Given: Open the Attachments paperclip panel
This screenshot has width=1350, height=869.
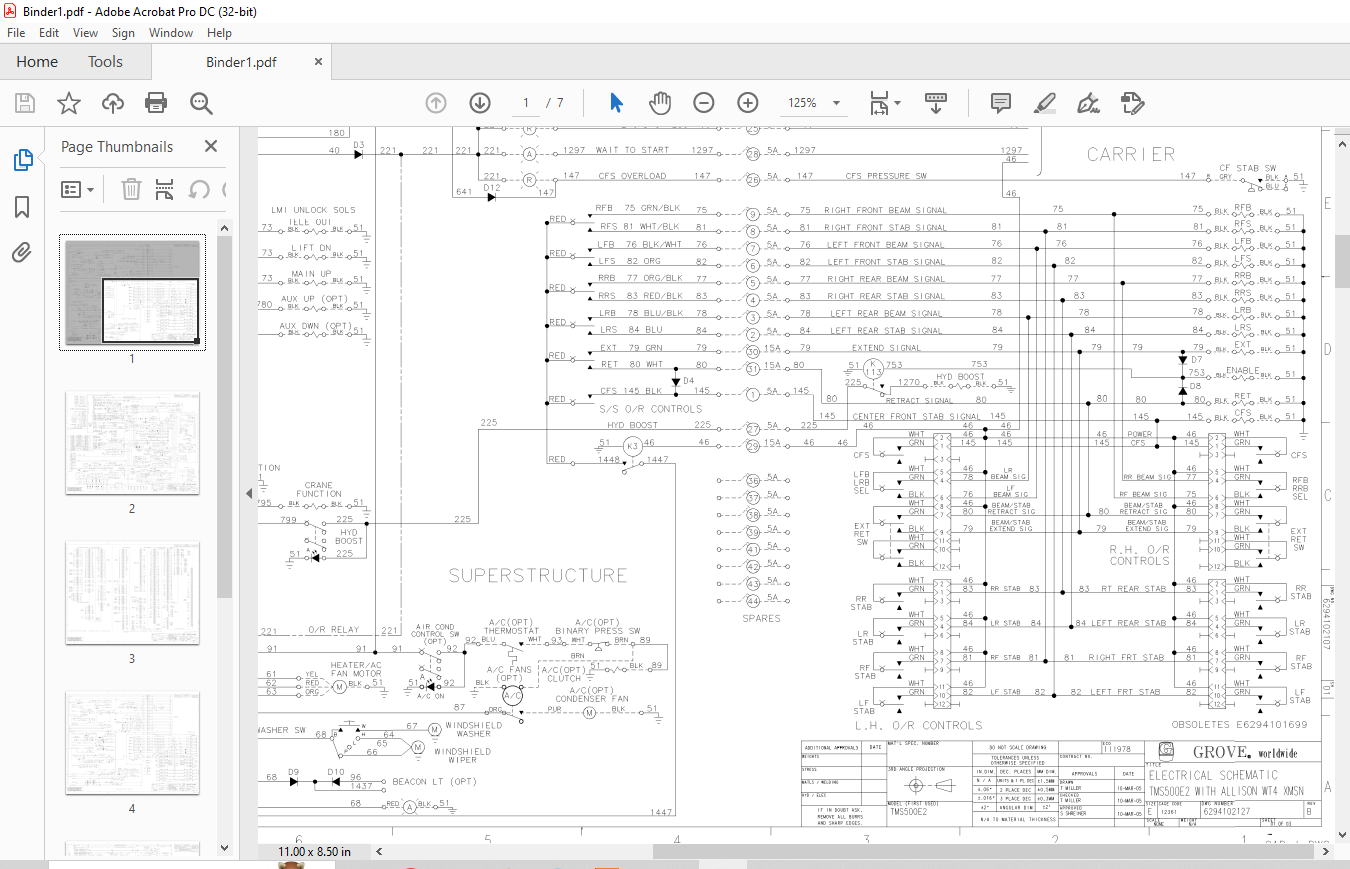Looking at the screenshot, I should (x=22, y=252).
